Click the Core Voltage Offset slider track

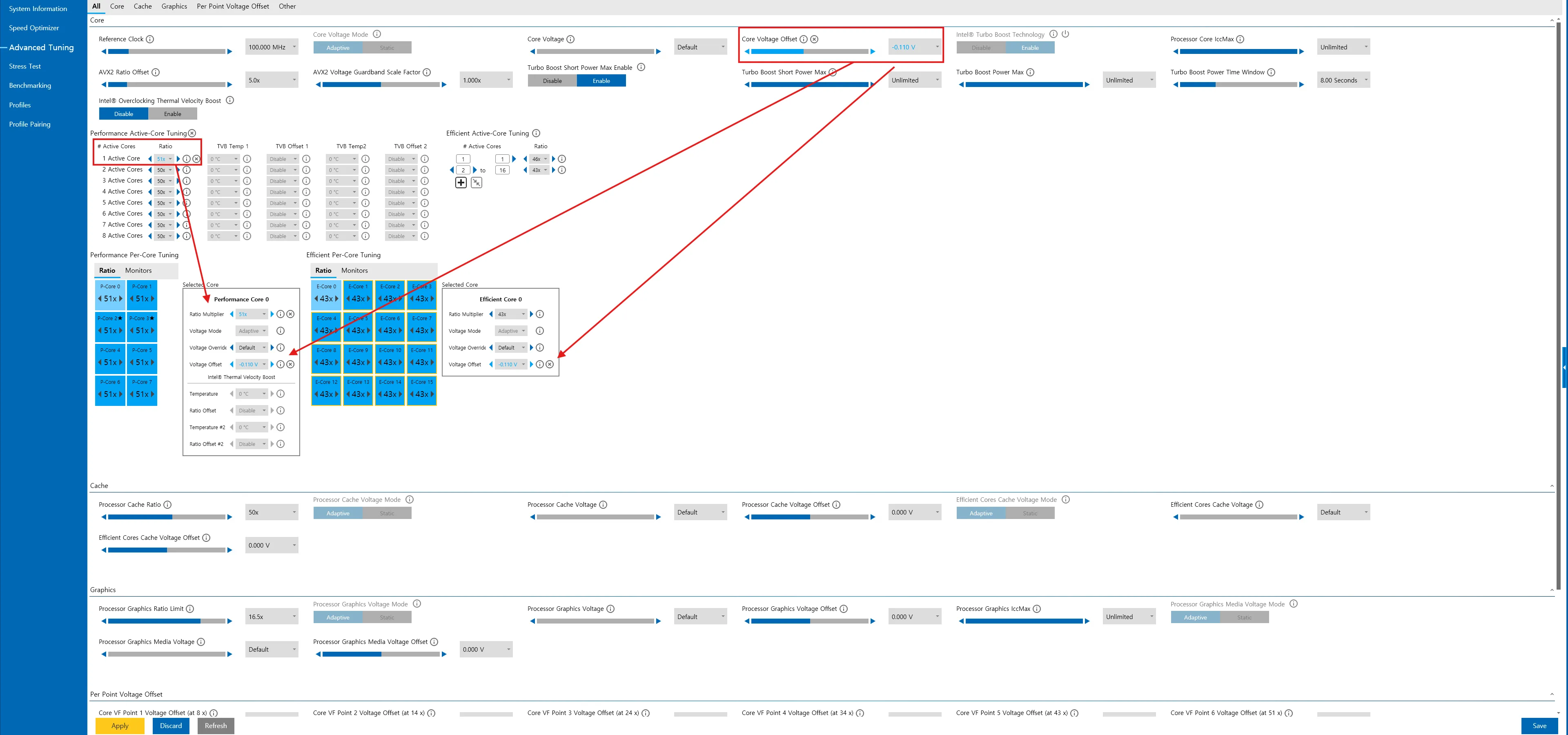click(x=809, y=52)
